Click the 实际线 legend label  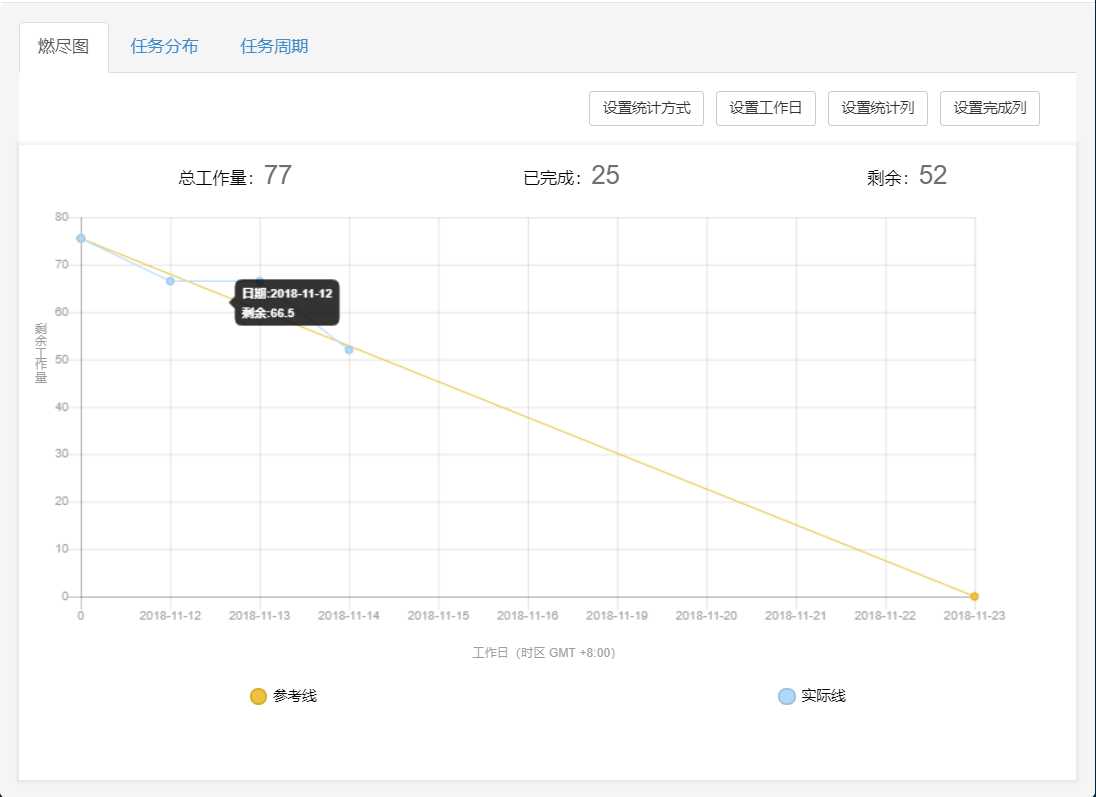[823, 696]
